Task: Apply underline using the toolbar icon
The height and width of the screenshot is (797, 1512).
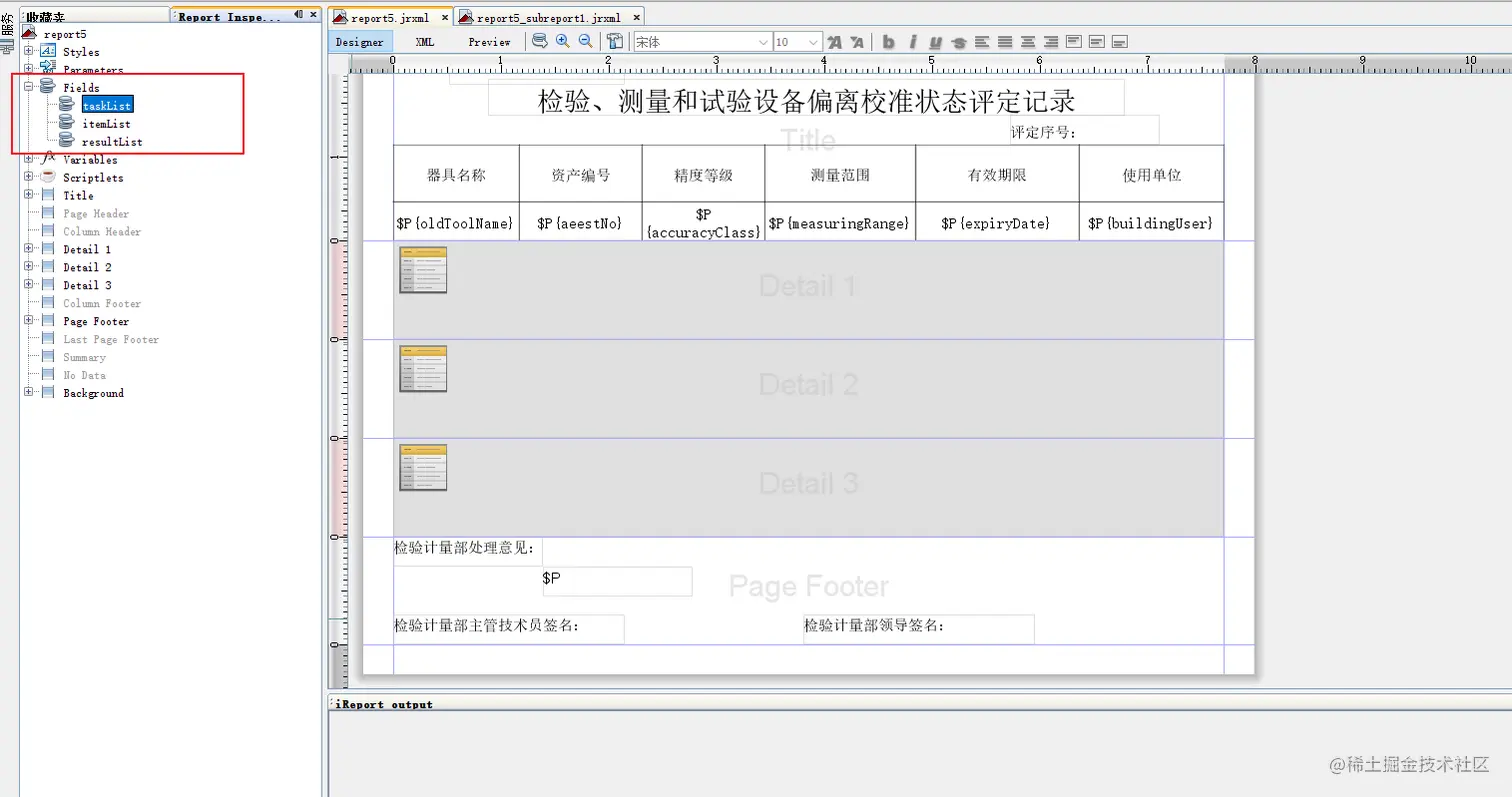Action: click(934, 42)
